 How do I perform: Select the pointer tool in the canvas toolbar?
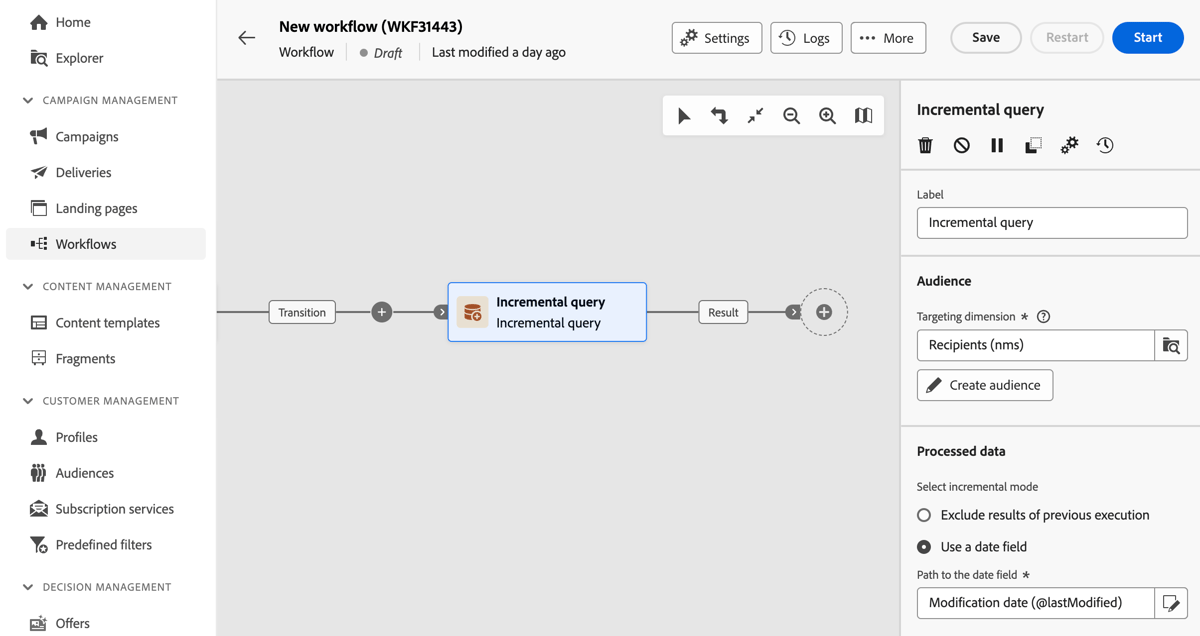tap(685, 115)
